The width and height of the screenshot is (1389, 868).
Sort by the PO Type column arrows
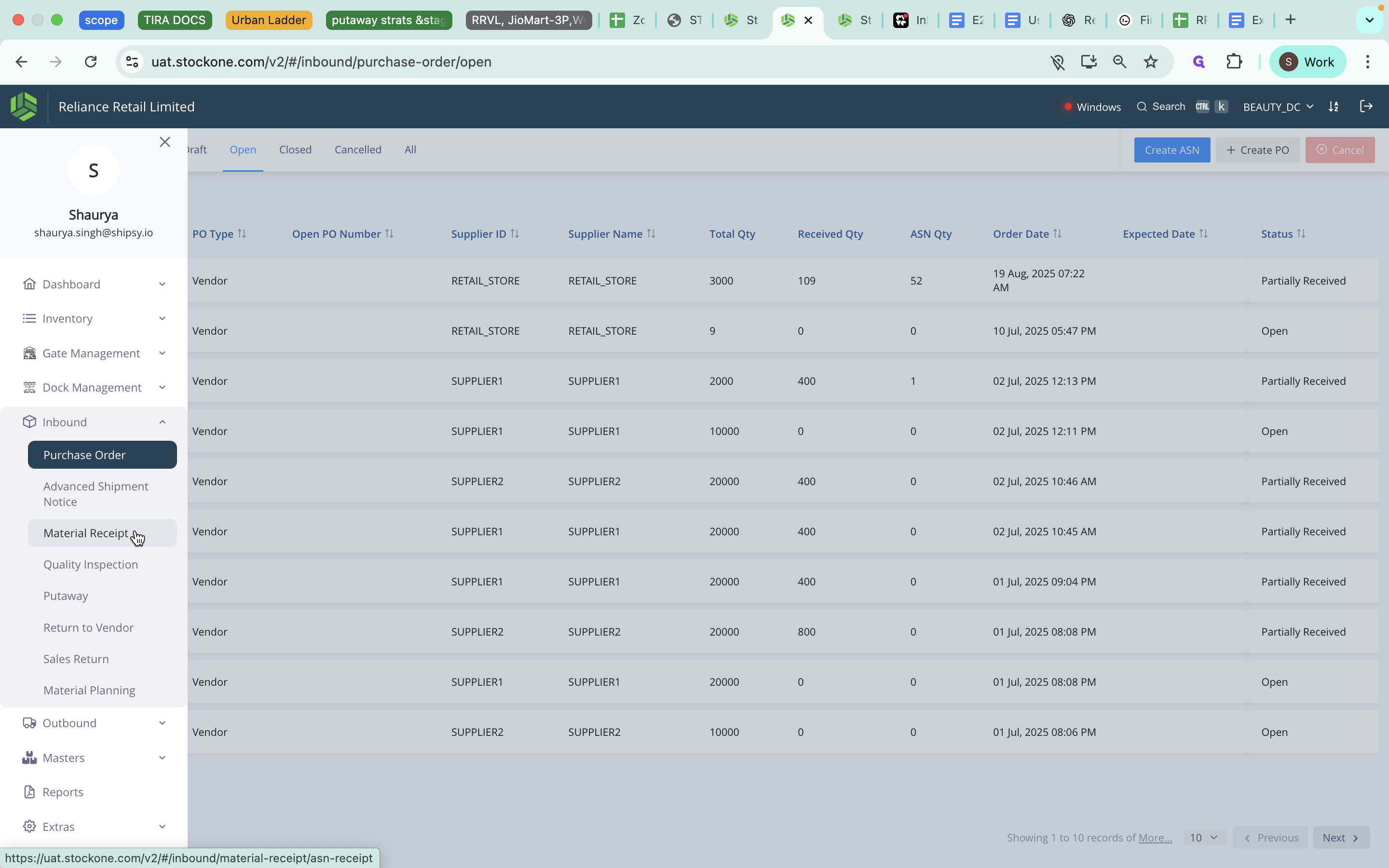242,234
